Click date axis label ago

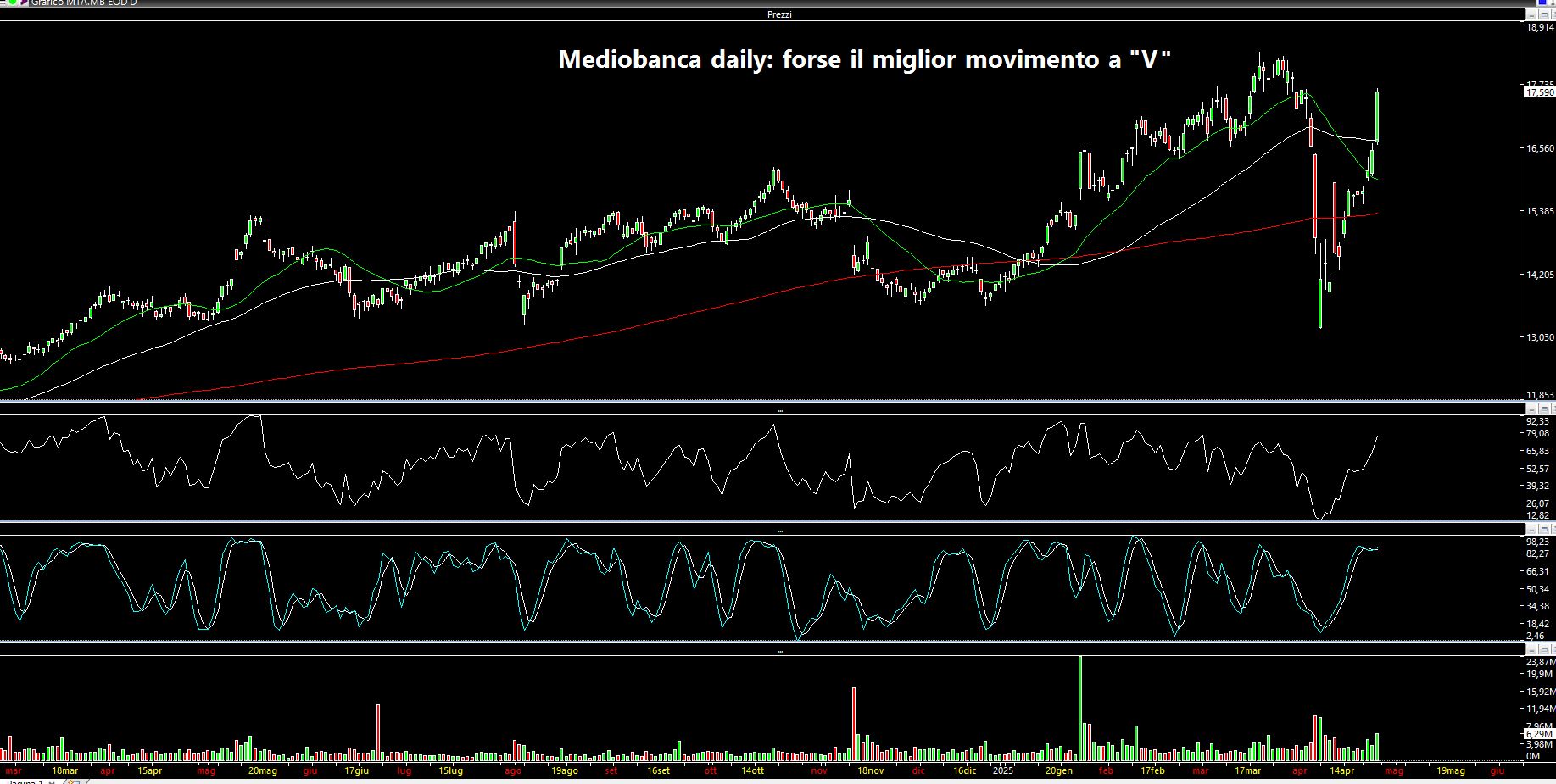tap(512, 771)
